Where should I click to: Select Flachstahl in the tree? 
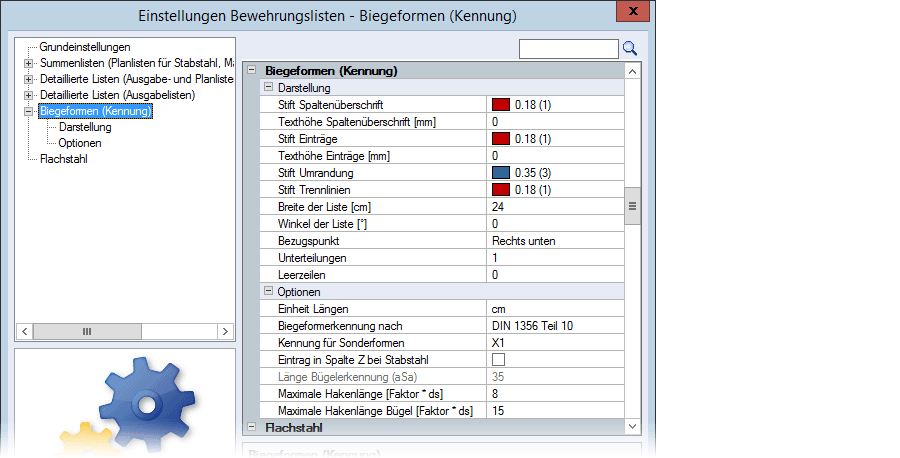pos(64,159)
